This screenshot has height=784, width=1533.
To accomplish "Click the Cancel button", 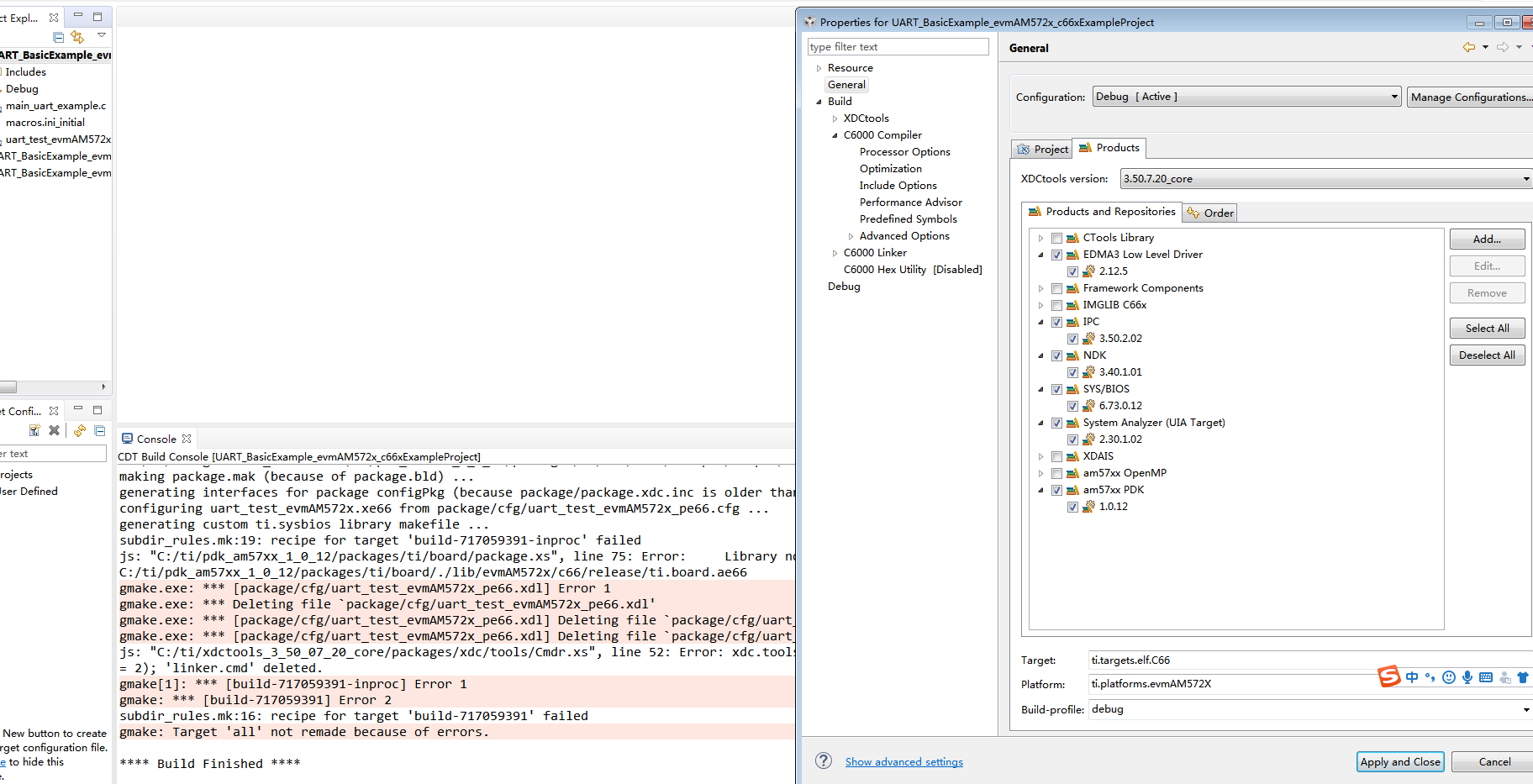I will click(1494, 761).
